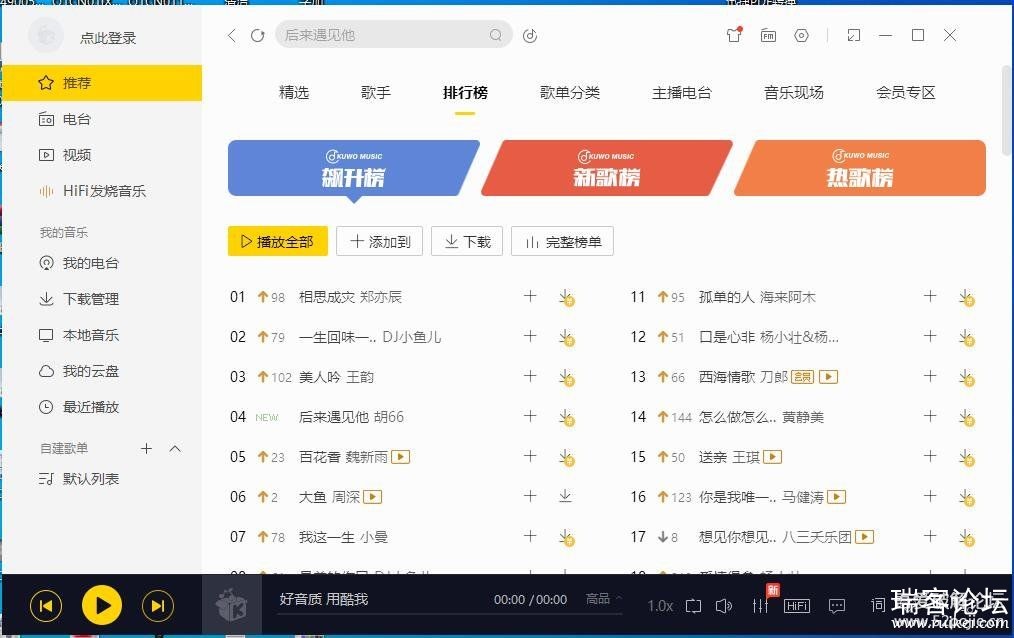Click the vertical scrollbar on the right

tap(1007, 110)
